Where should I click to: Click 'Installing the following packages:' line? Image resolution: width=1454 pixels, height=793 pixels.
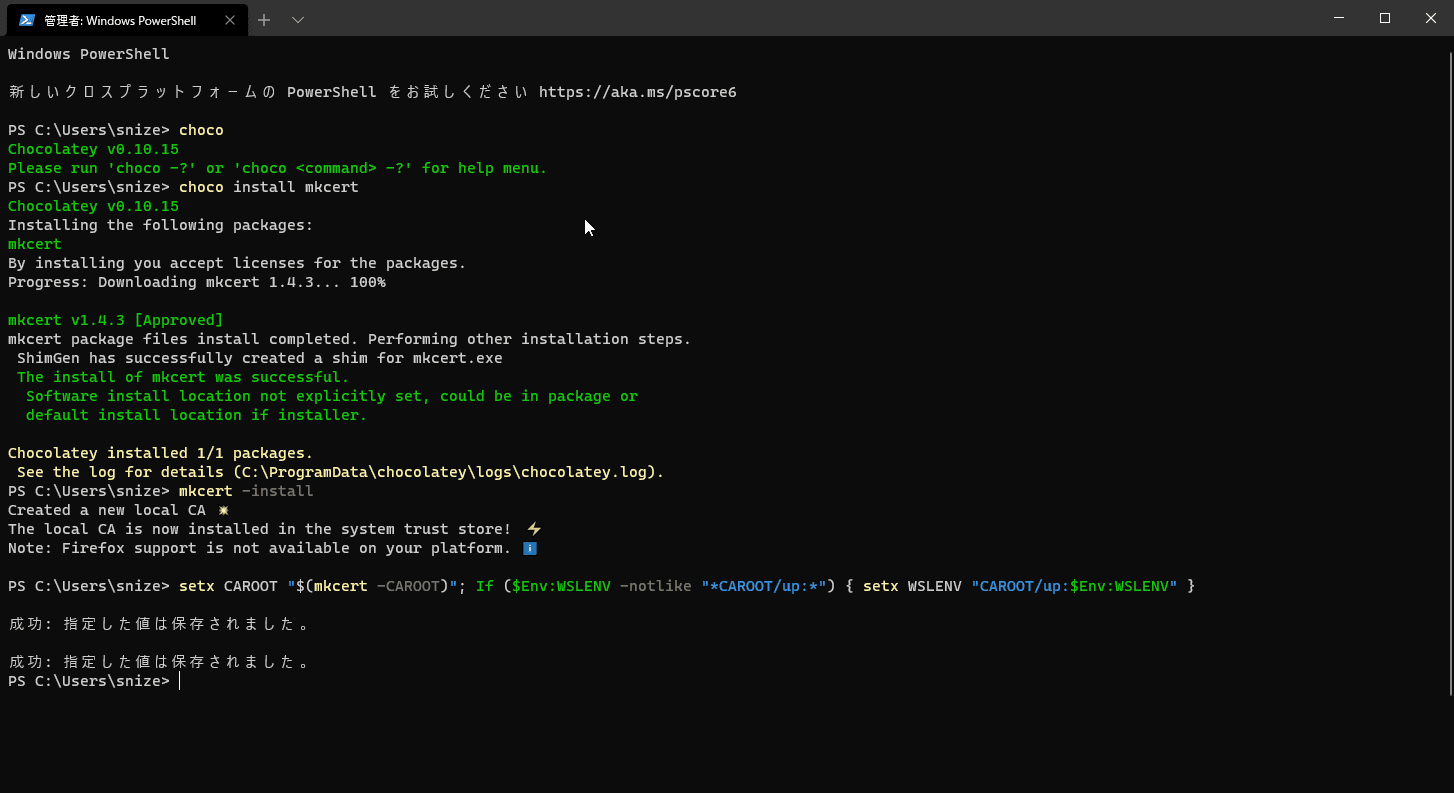click(x=161, y=225)
